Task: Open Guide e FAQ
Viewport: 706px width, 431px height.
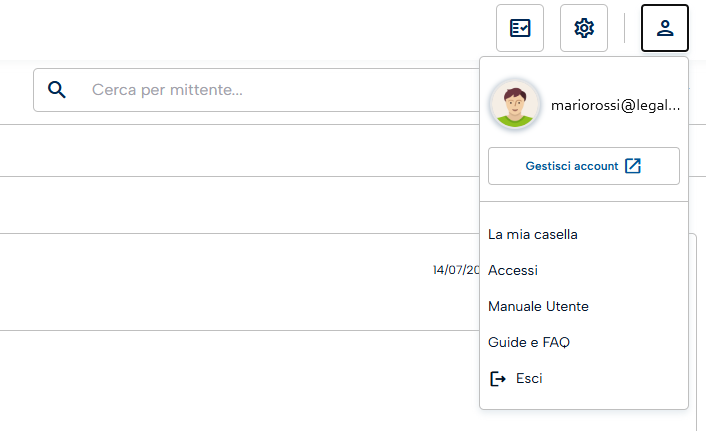Action: tap(529, 342)
